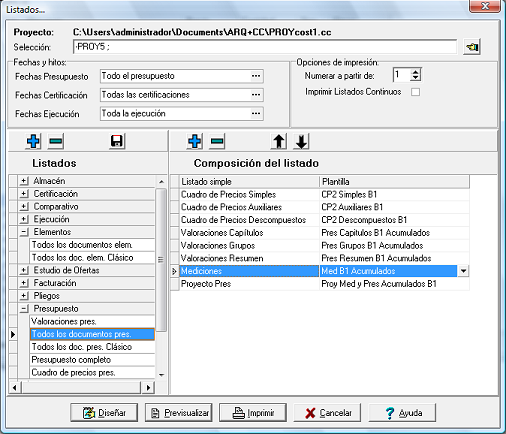Add a new listado with blue plus
Image resolution: width=506 pixels, height=434 pixels.
click(x=33, y=141)
